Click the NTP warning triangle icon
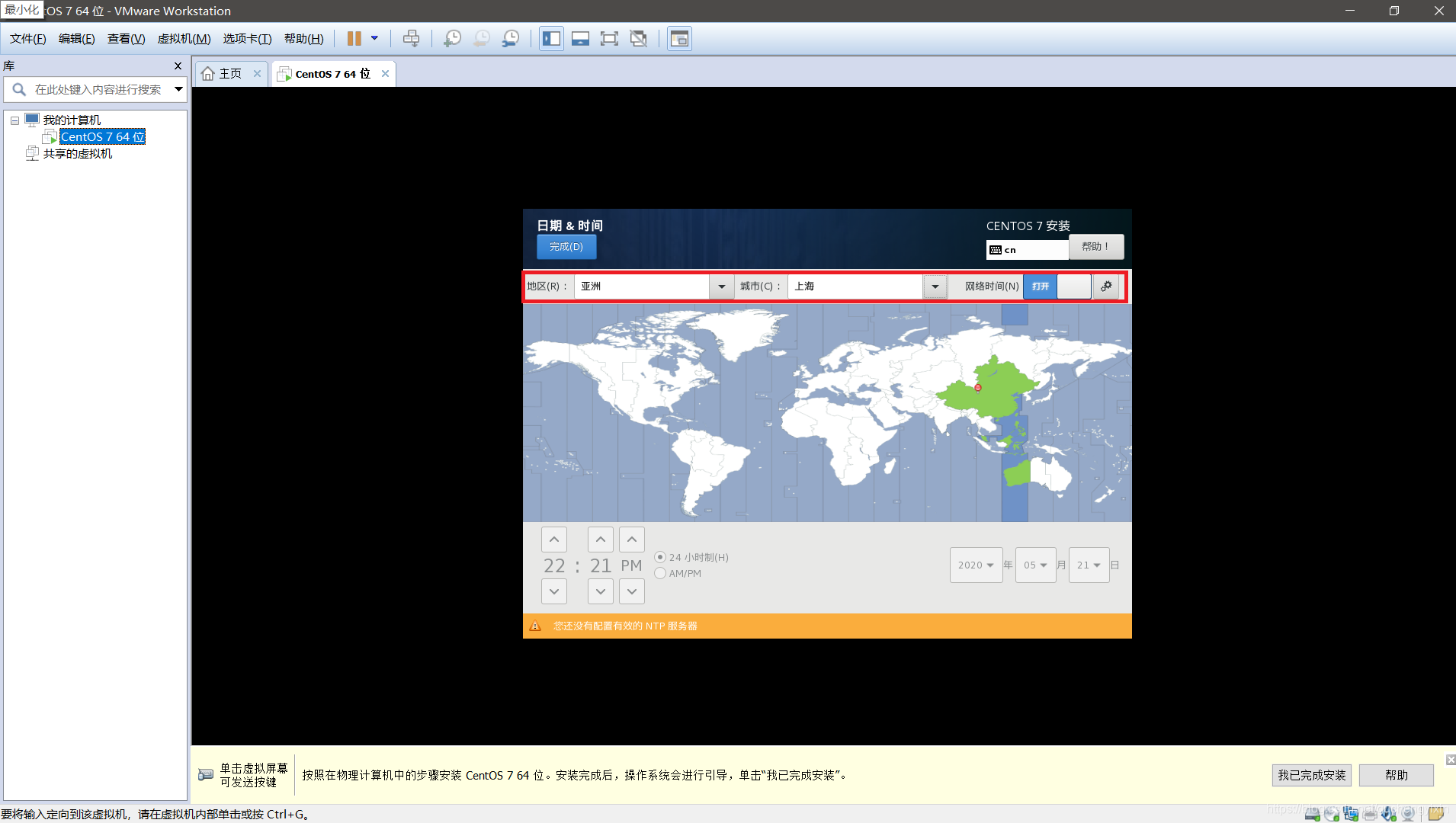The image size is (1456, 823). click(x=535, y=626)
